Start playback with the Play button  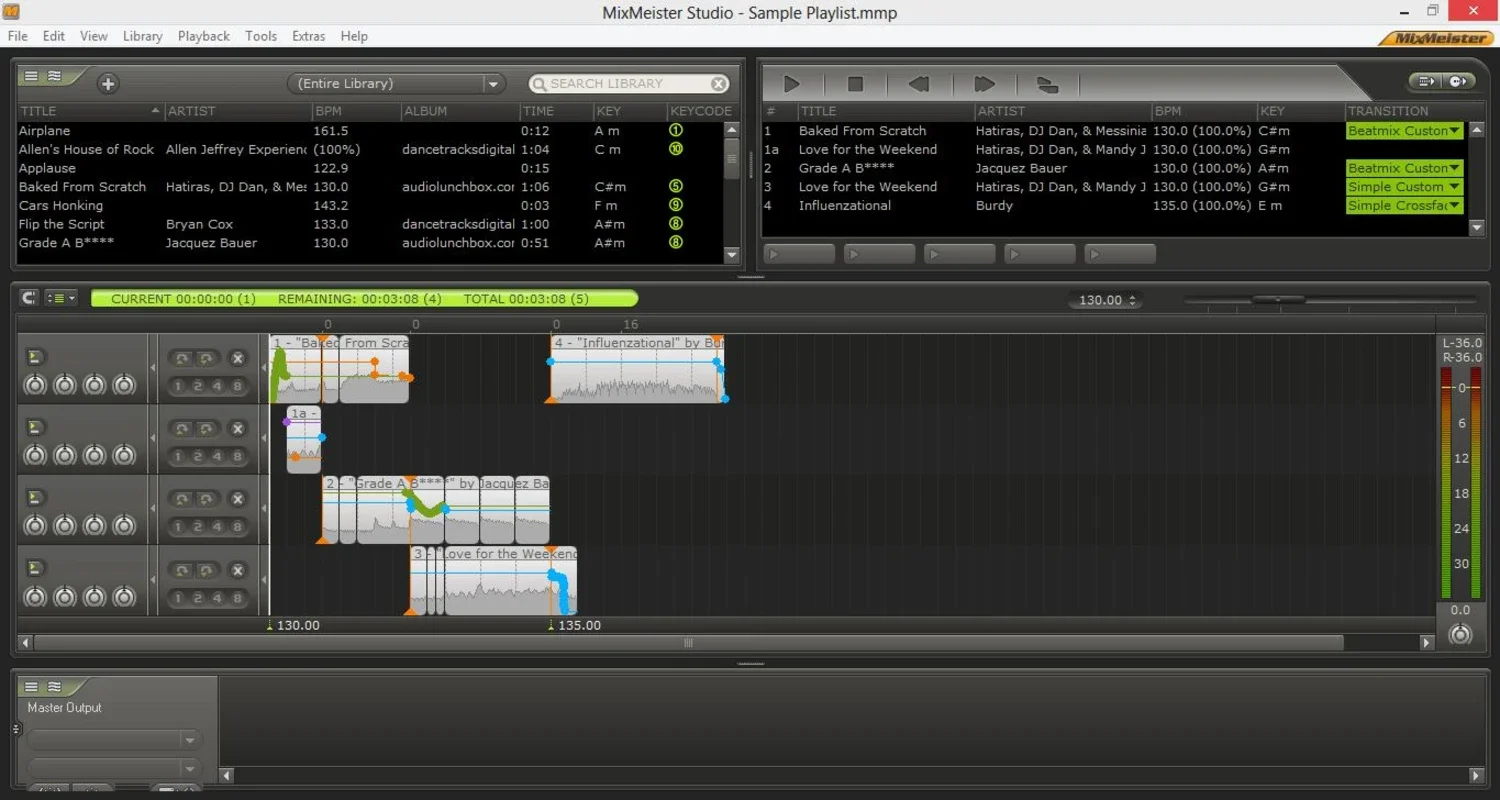coord(792,84)
